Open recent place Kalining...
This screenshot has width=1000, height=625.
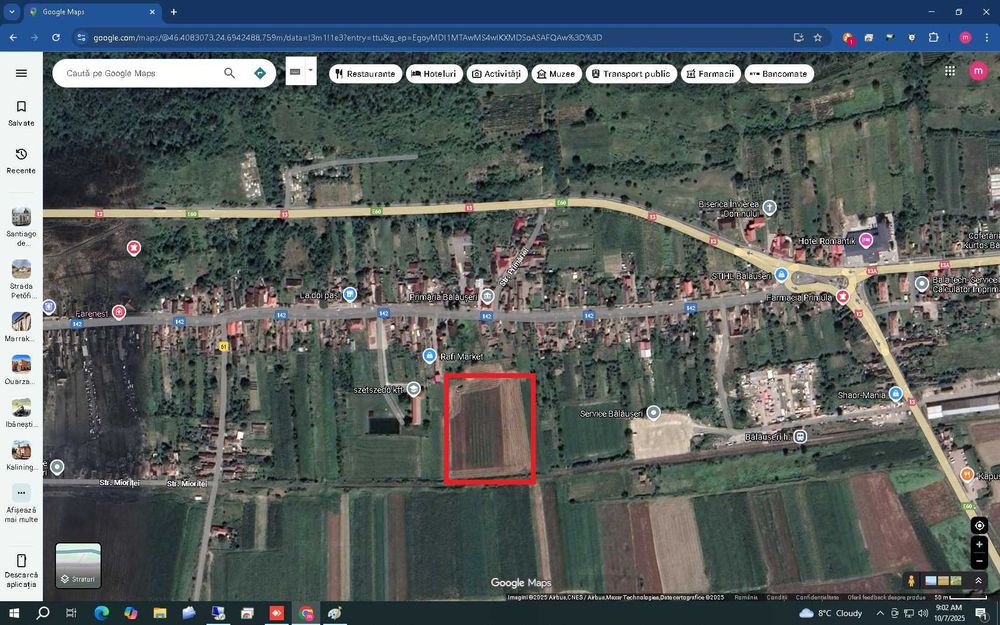[x=21, y=455]
